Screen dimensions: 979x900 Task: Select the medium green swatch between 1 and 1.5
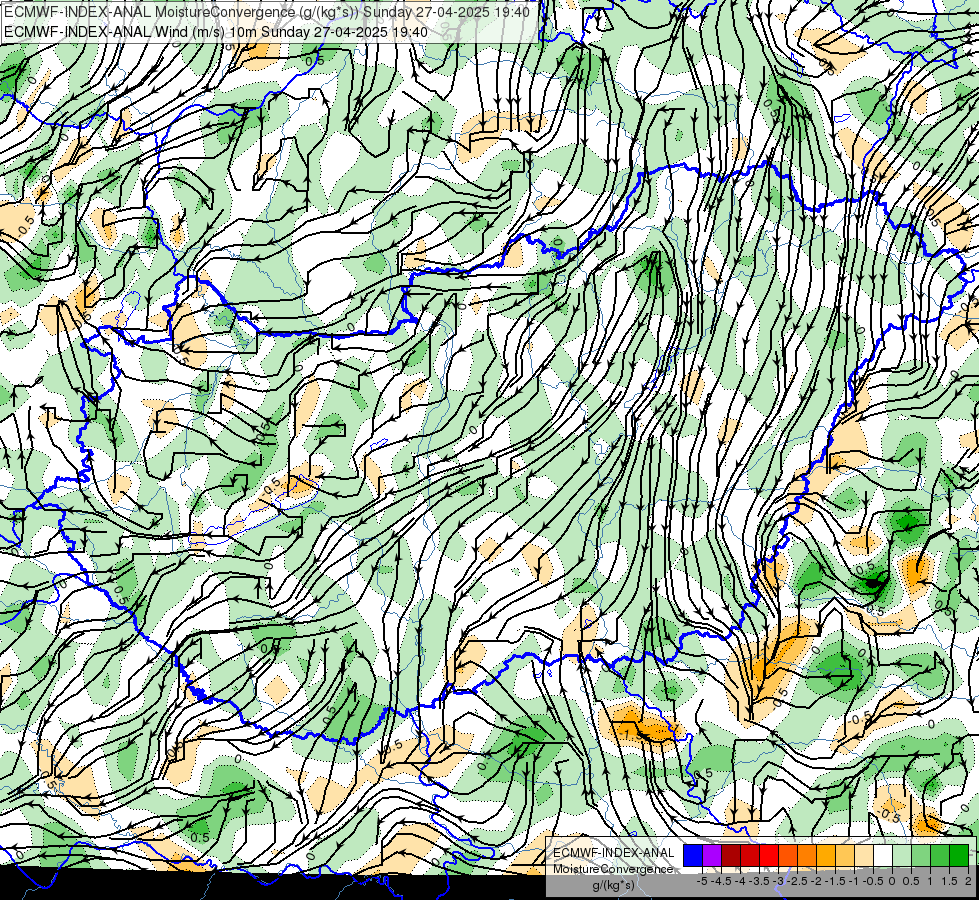pyautogui.click(x=940, y=856)
